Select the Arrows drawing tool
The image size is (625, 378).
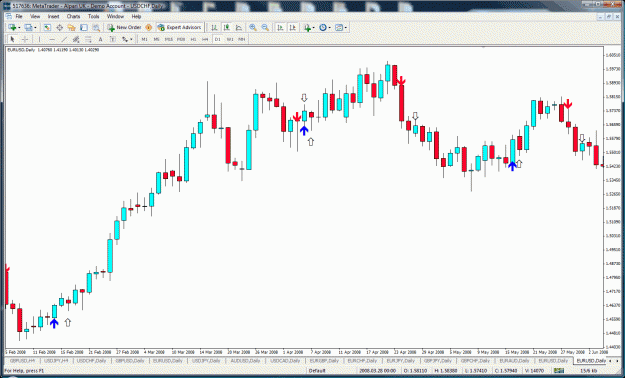tap(125, 39)
